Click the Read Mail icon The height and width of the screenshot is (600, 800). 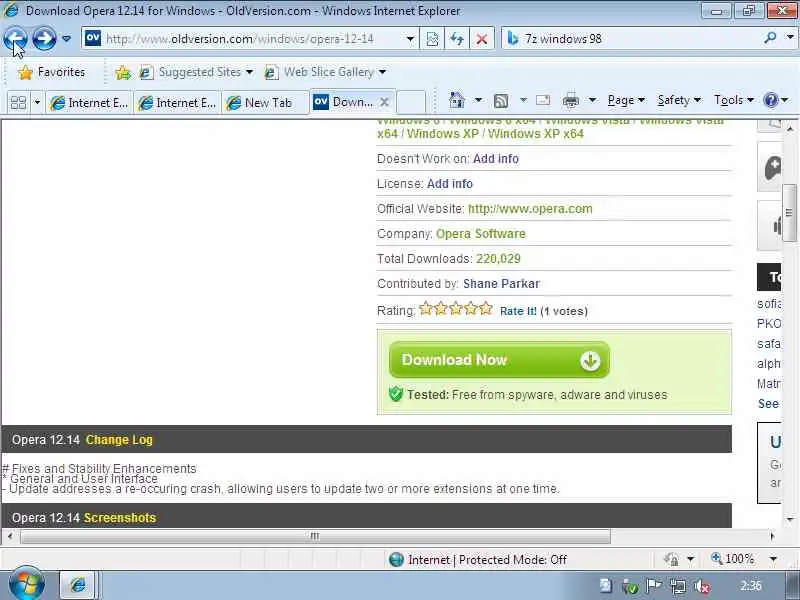(543, 100)
